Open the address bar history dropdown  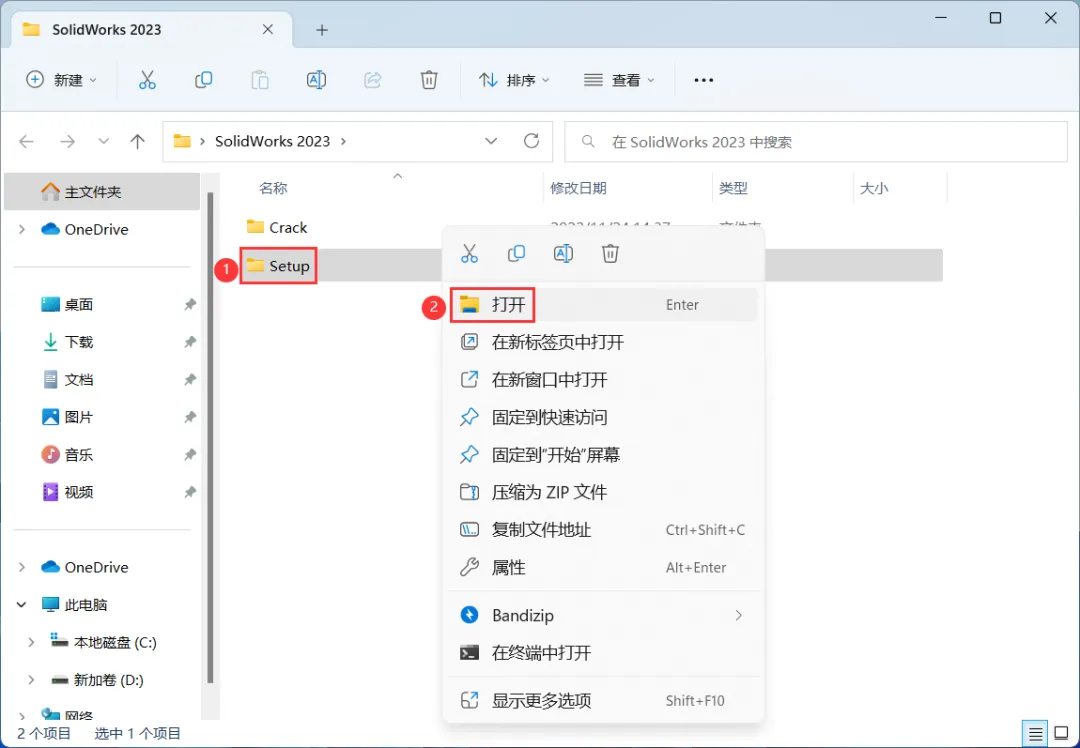[491, 141]
